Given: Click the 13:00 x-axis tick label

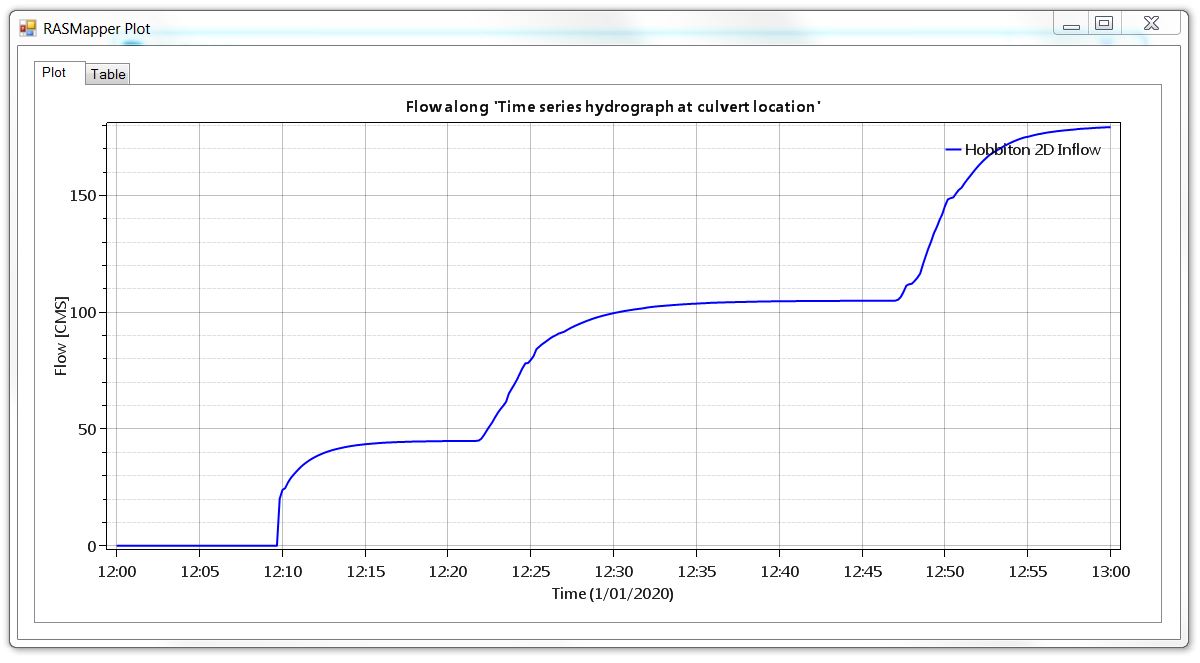Looking at the screenshot, I should (1110, 570).
